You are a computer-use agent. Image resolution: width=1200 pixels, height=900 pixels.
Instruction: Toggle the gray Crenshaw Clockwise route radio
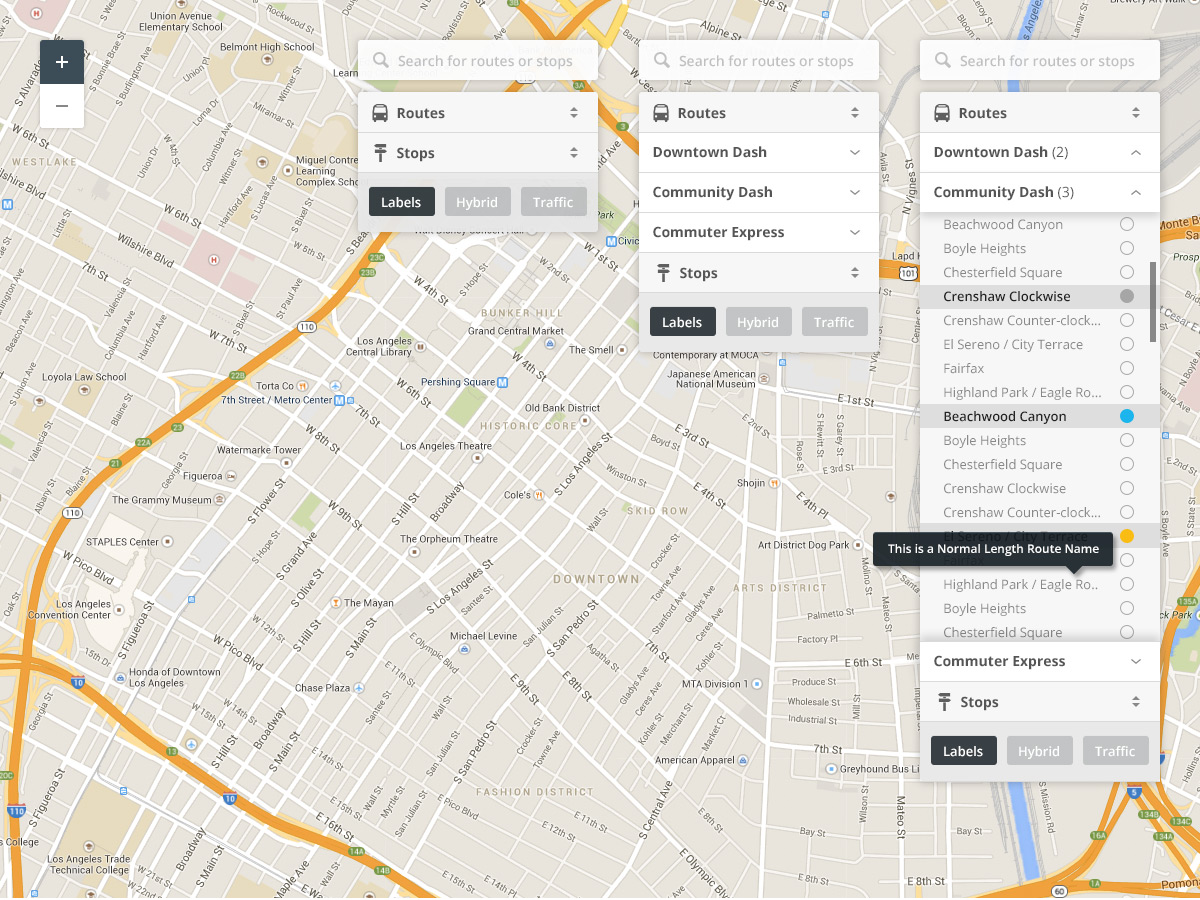[1127, 296]
